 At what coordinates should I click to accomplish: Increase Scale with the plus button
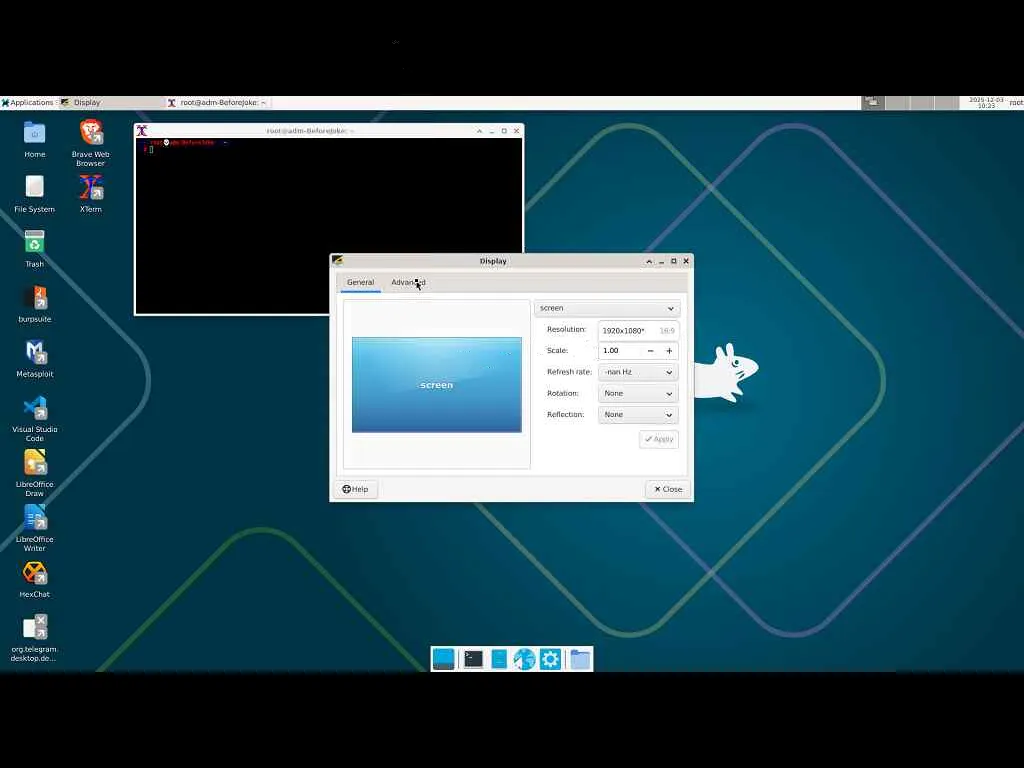click(x=669, y=351)
